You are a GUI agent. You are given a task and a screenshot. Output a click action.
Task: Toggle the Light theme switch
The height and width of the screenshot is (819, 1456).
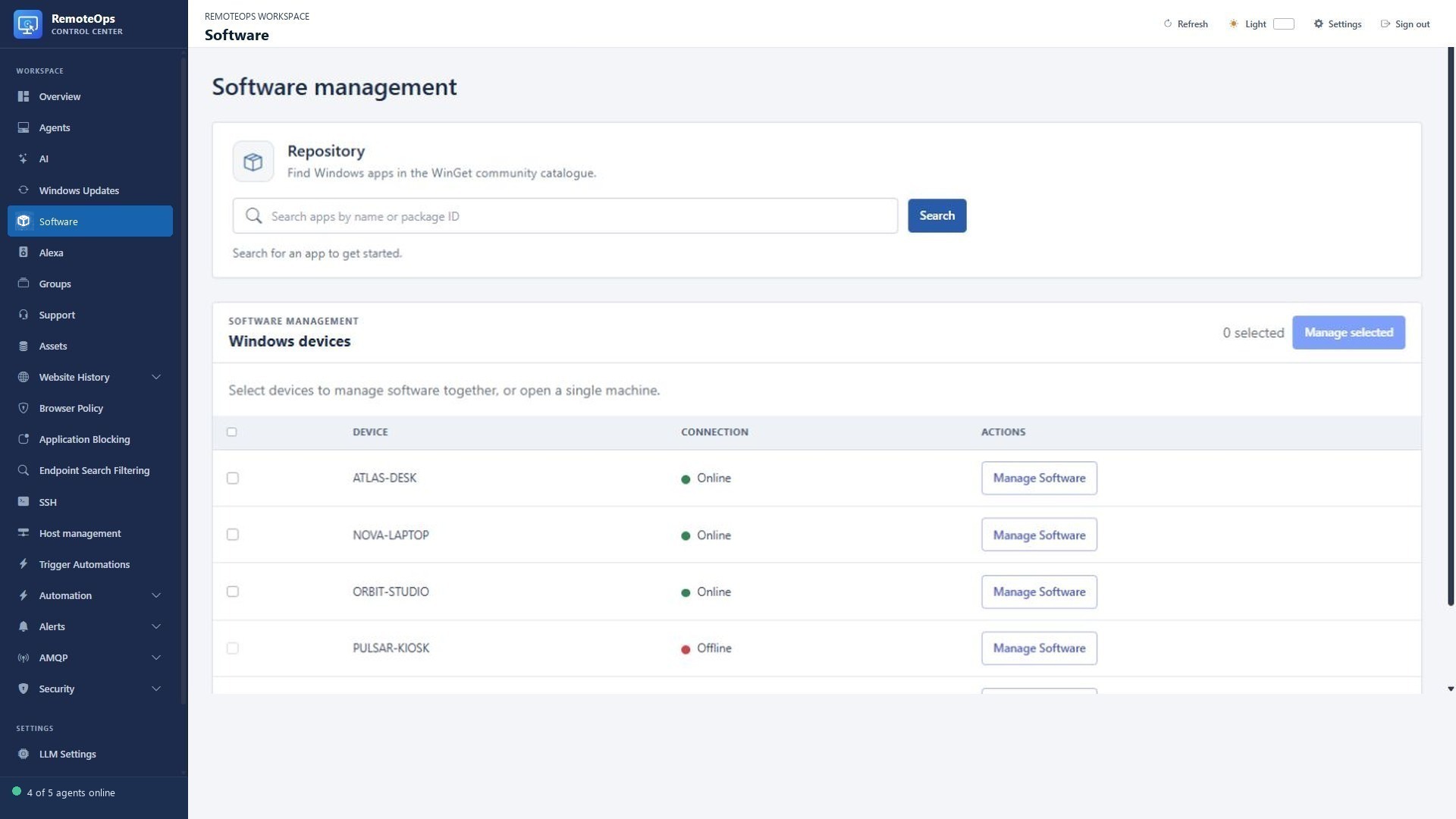point(1283,24)
